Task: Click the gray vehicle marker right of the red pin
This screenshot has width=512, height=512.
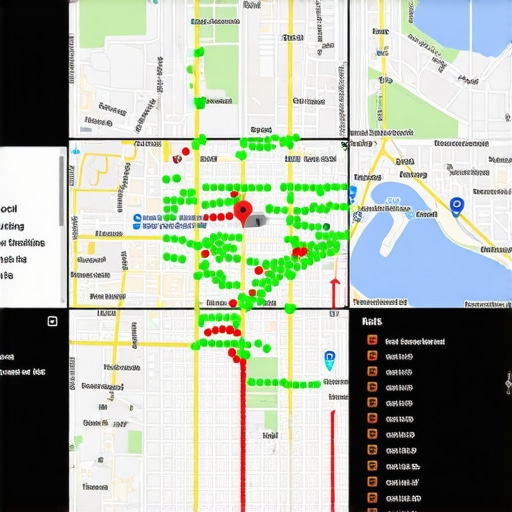Action: tap(257, 220)
